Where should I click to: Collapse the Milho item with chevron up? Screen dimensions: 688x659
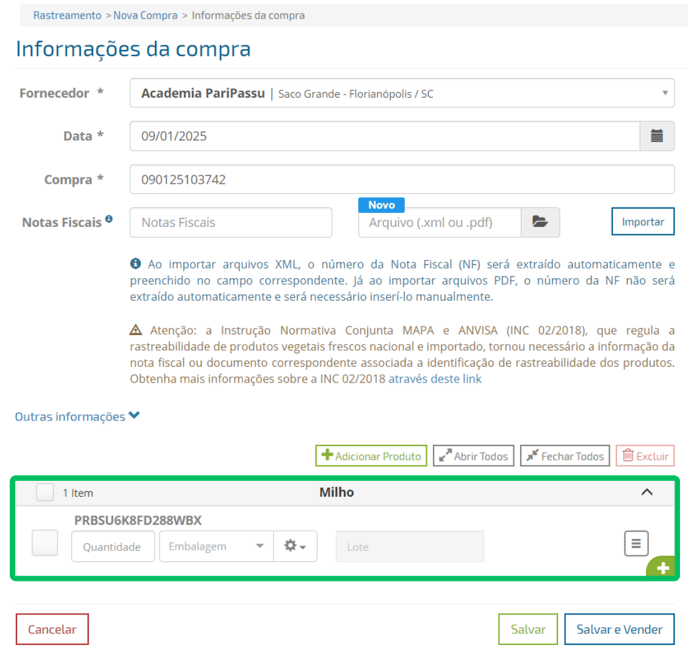646,492
